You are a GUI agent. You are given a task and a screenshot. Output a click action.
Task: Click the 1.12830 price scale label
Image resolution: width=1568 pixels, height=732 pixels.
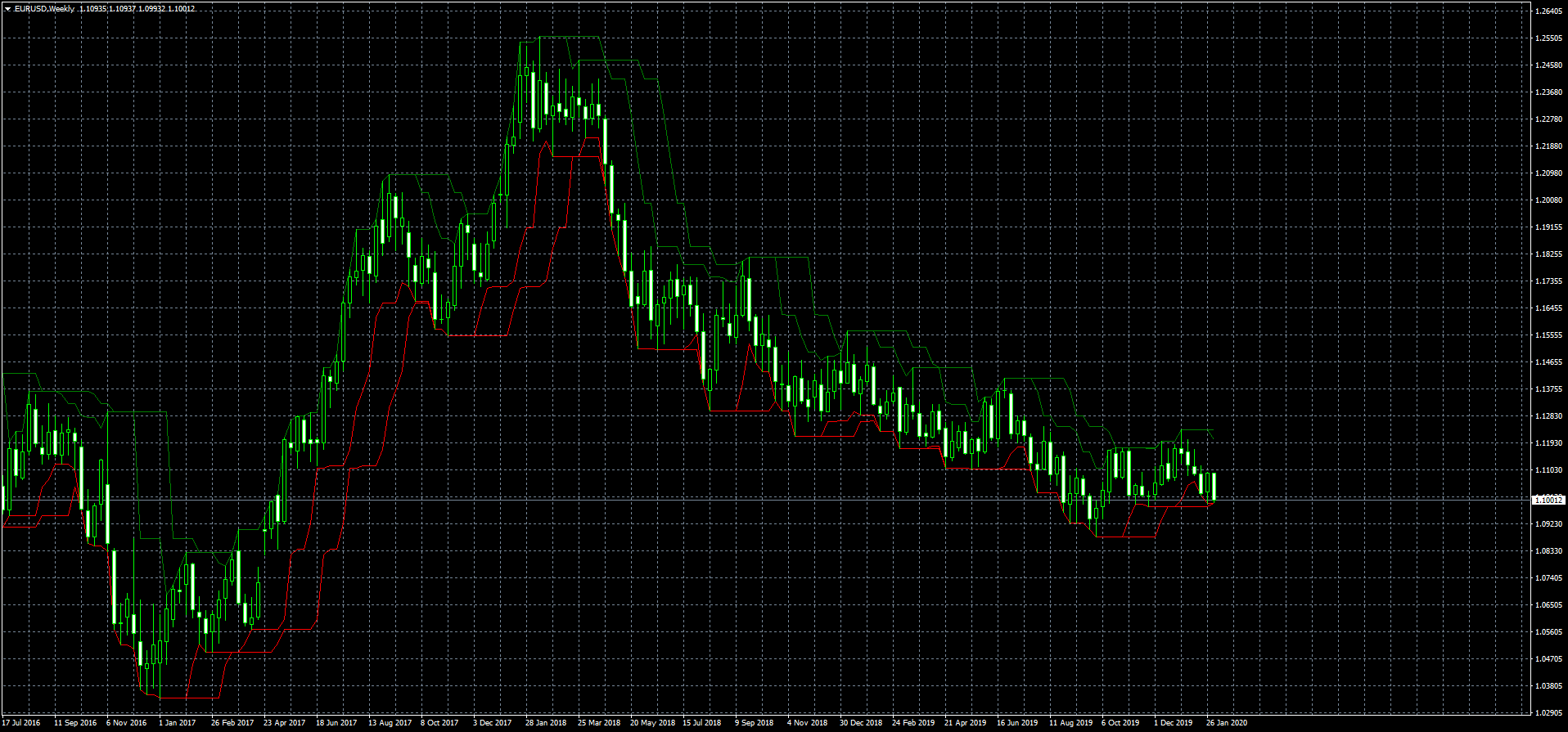tap(1549, 416)
